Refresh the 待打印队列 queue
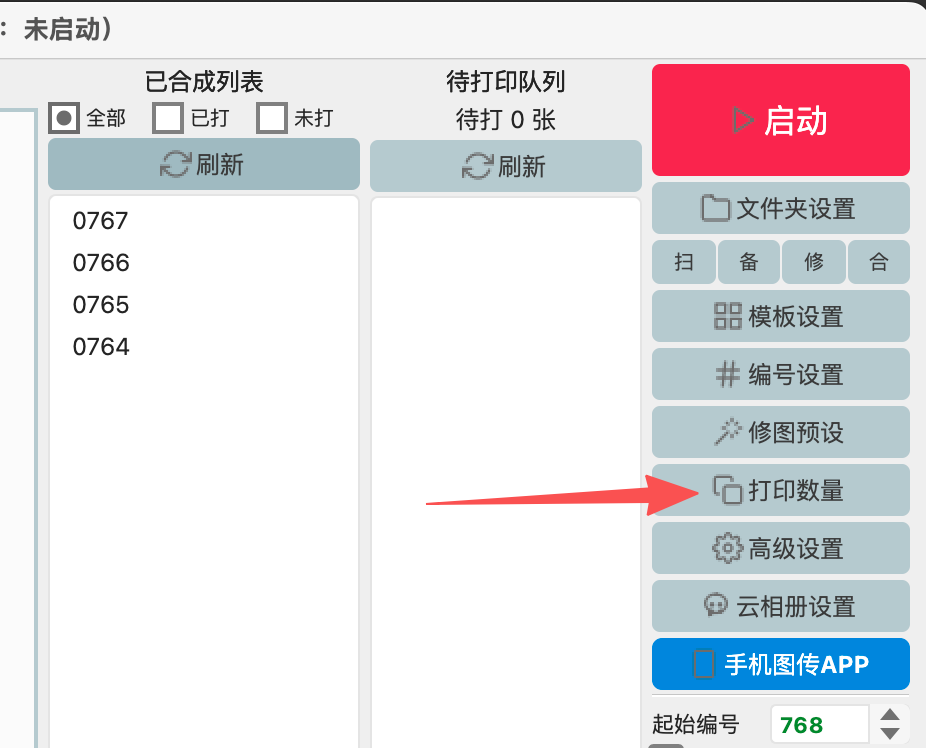Viewport: 926px width, 748px height. [x=505, y=165]
